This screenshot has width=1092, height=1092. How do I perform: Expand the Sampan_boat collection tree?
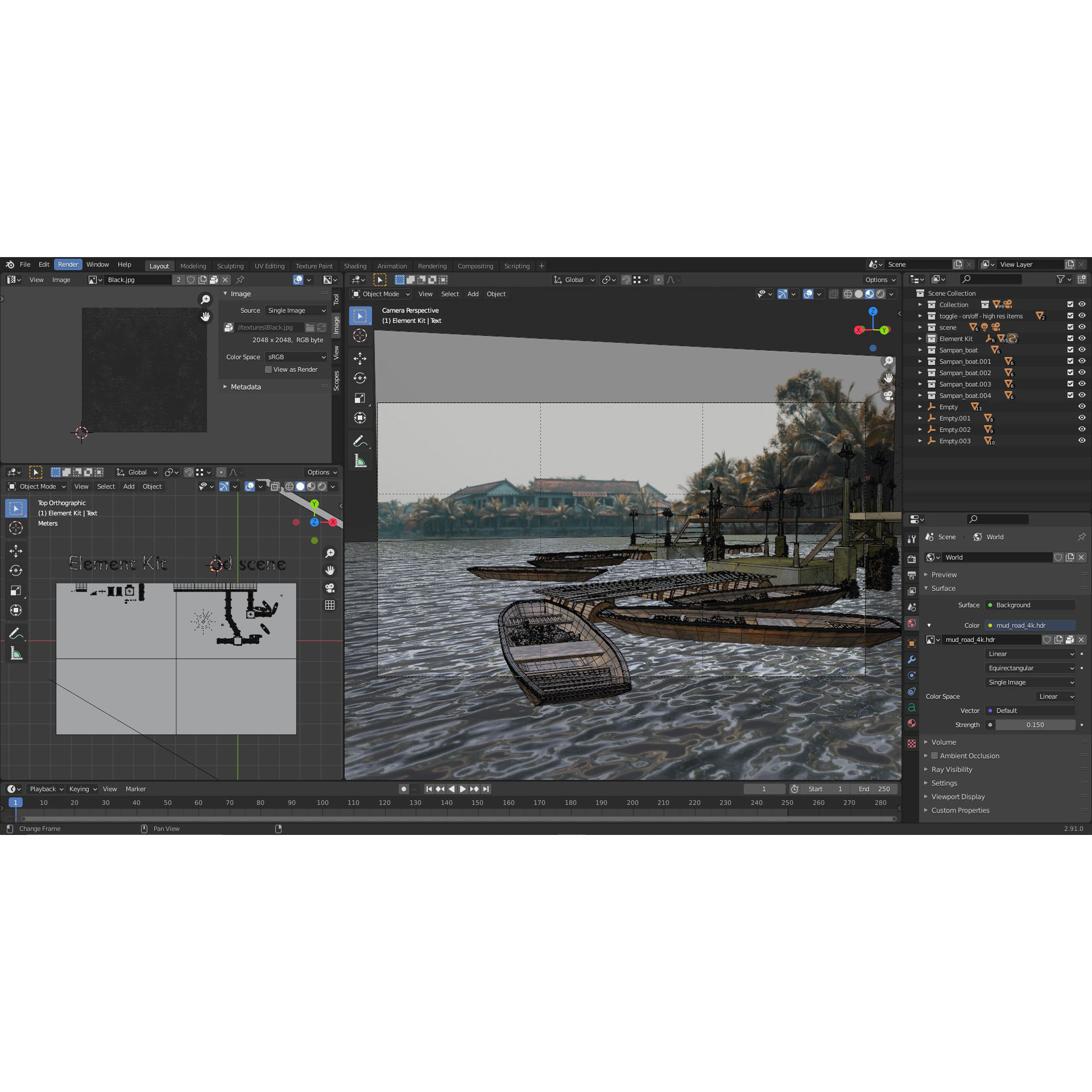tap(920, 350)
